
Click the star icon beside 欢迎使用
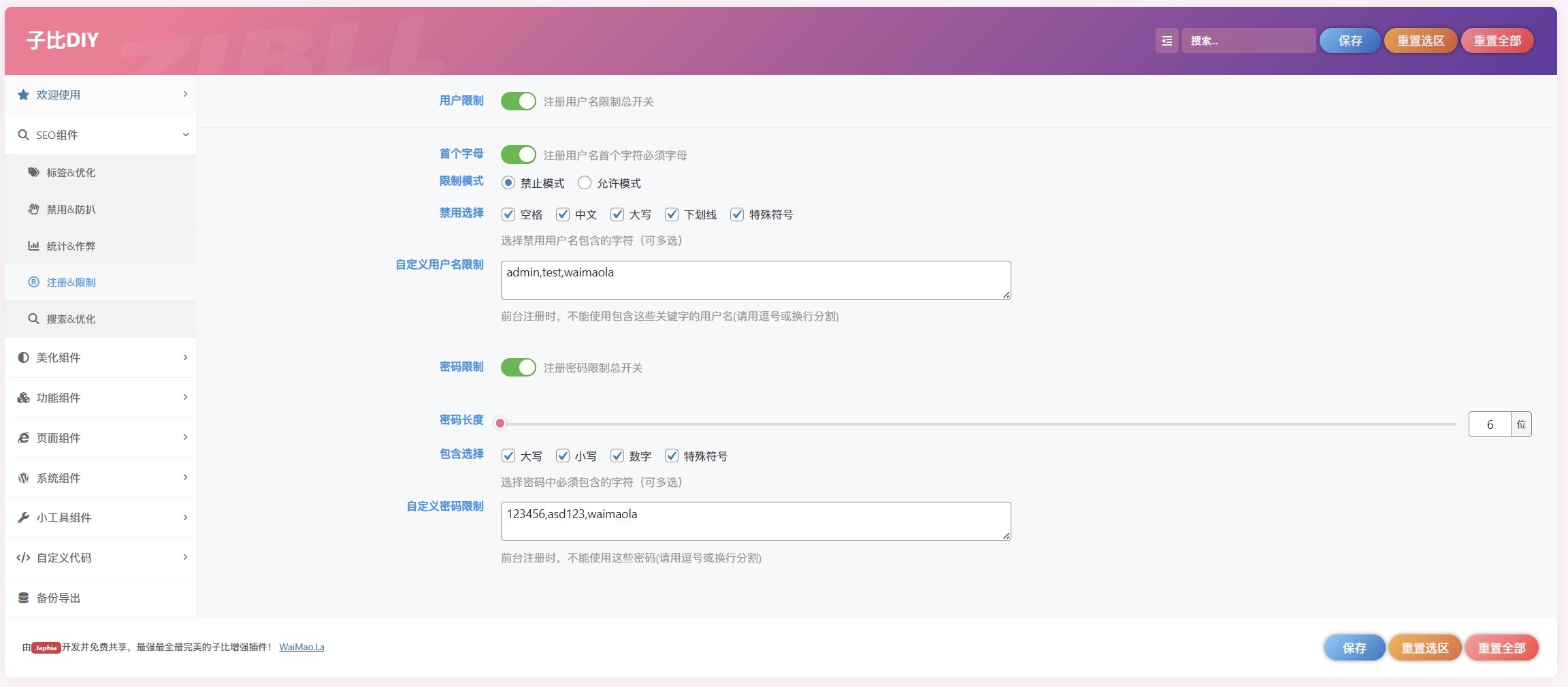tap(22, 94)
